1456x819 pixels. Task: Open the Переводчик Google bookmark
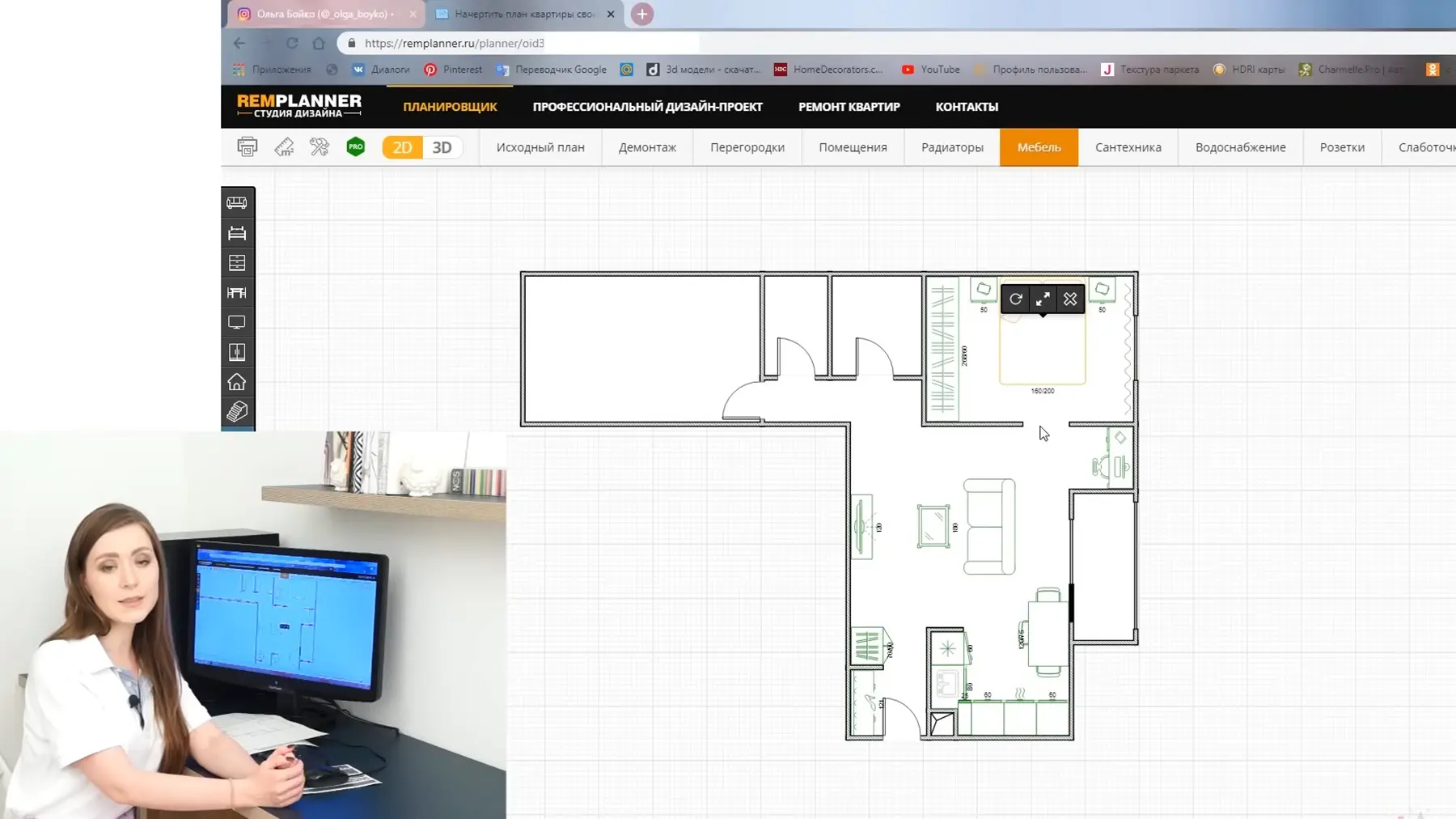pos(552,70)
